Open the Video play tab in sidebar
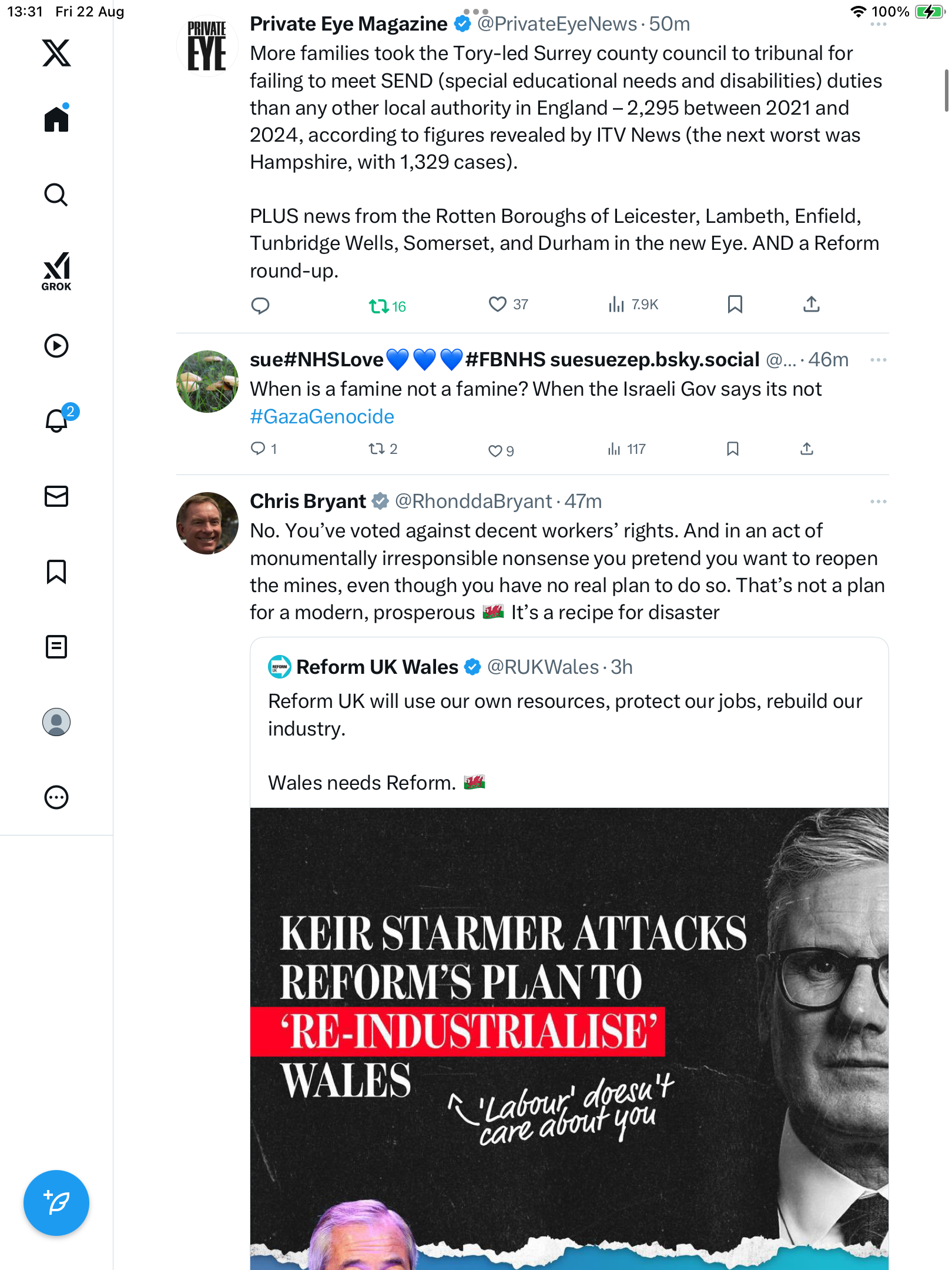This screenshot has width=952, height=1270. pos(56,346)
